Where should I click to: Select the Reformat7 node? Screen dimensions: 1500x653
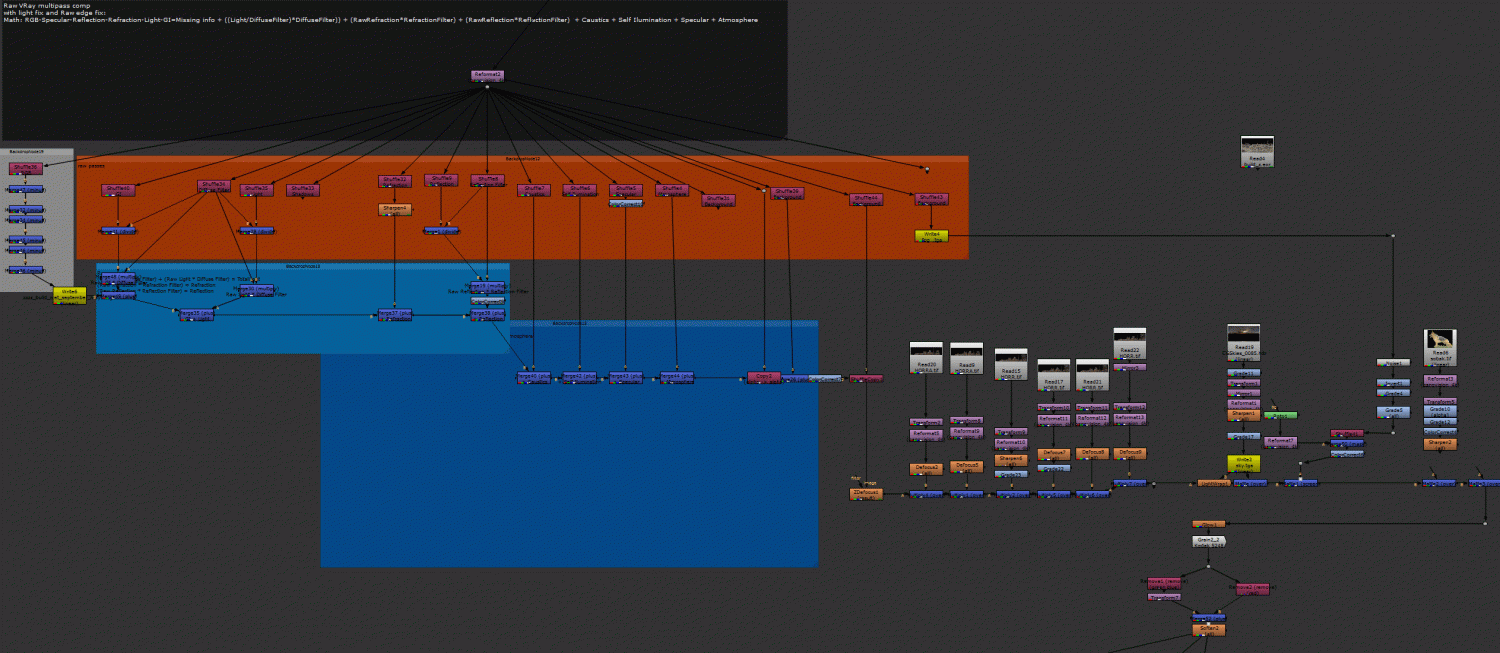coord(1280,441)
